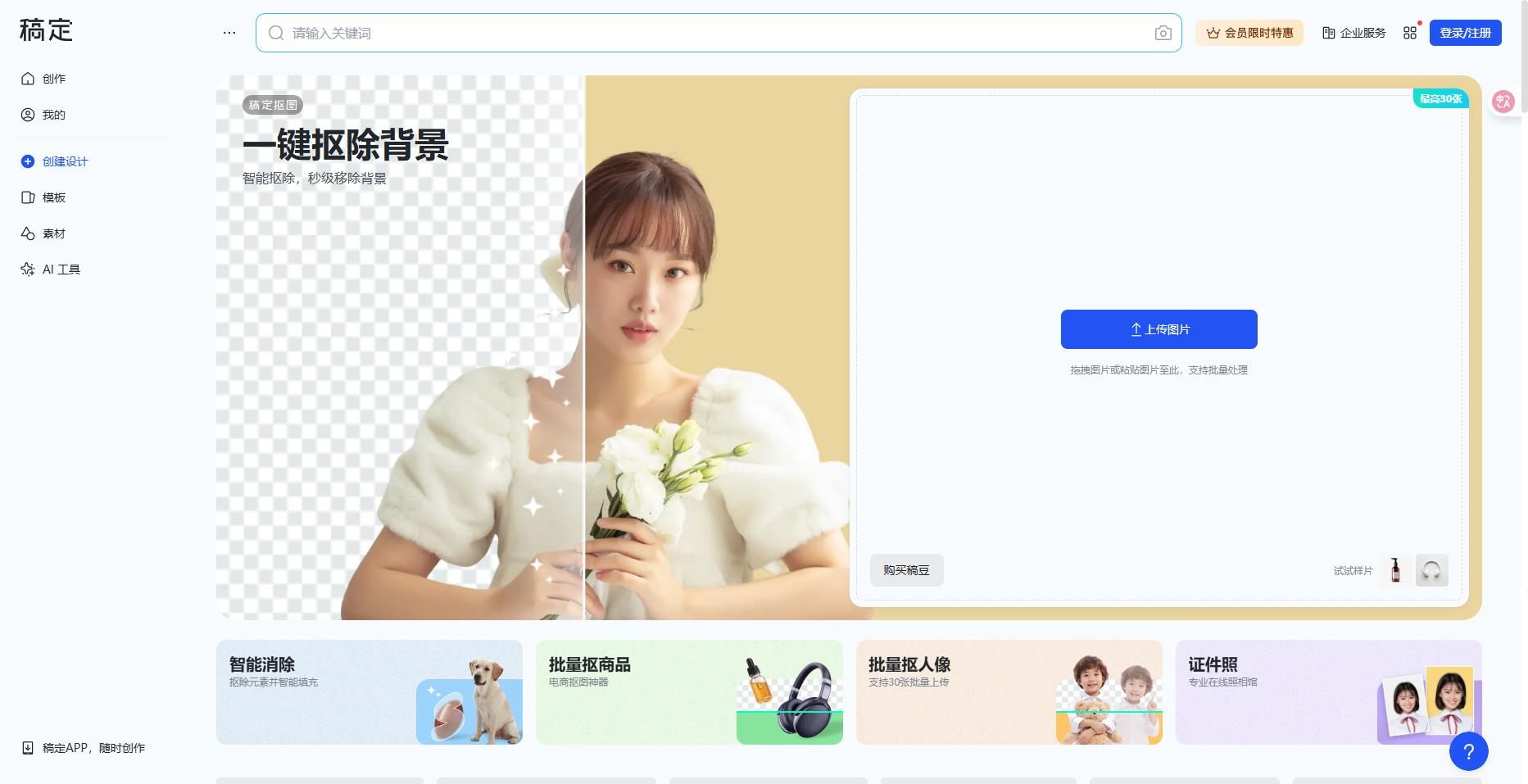
Task: Open the apps grid icon
Action: tap(1409, 33)
